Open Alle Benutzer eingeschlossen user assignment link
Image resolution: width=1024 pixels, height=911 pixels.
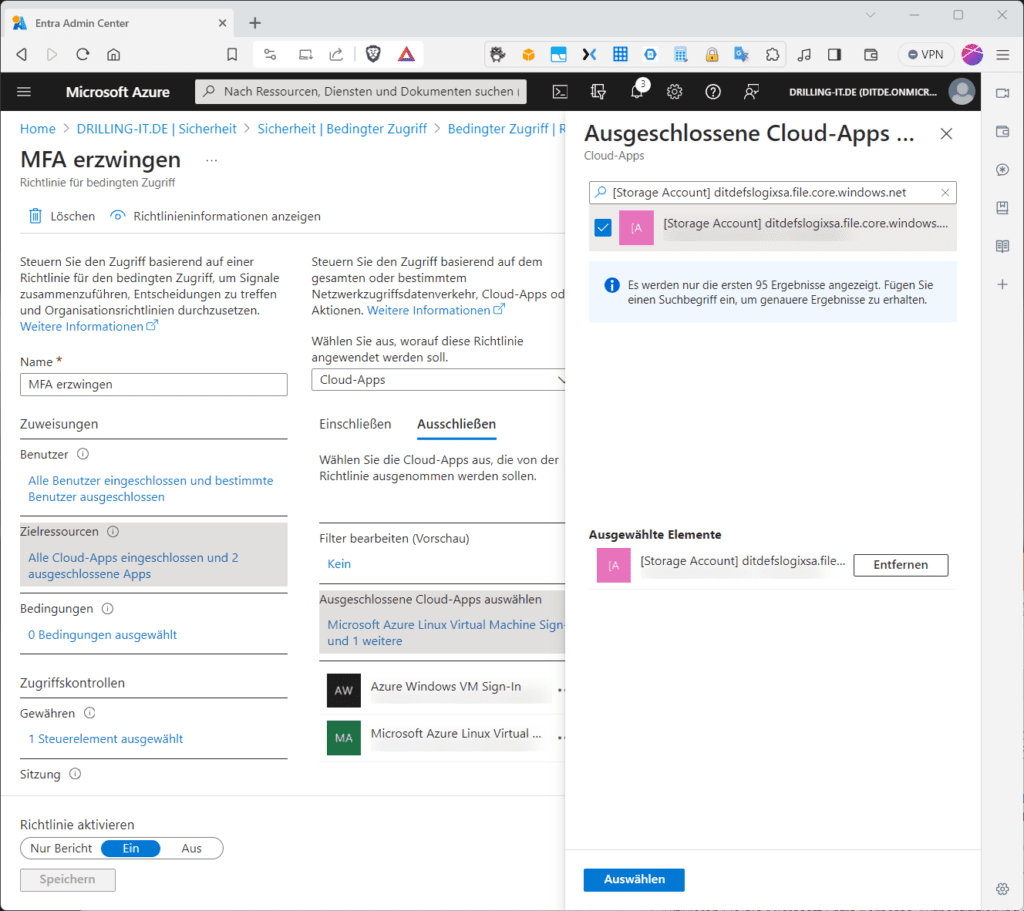(x=151, y=488)
